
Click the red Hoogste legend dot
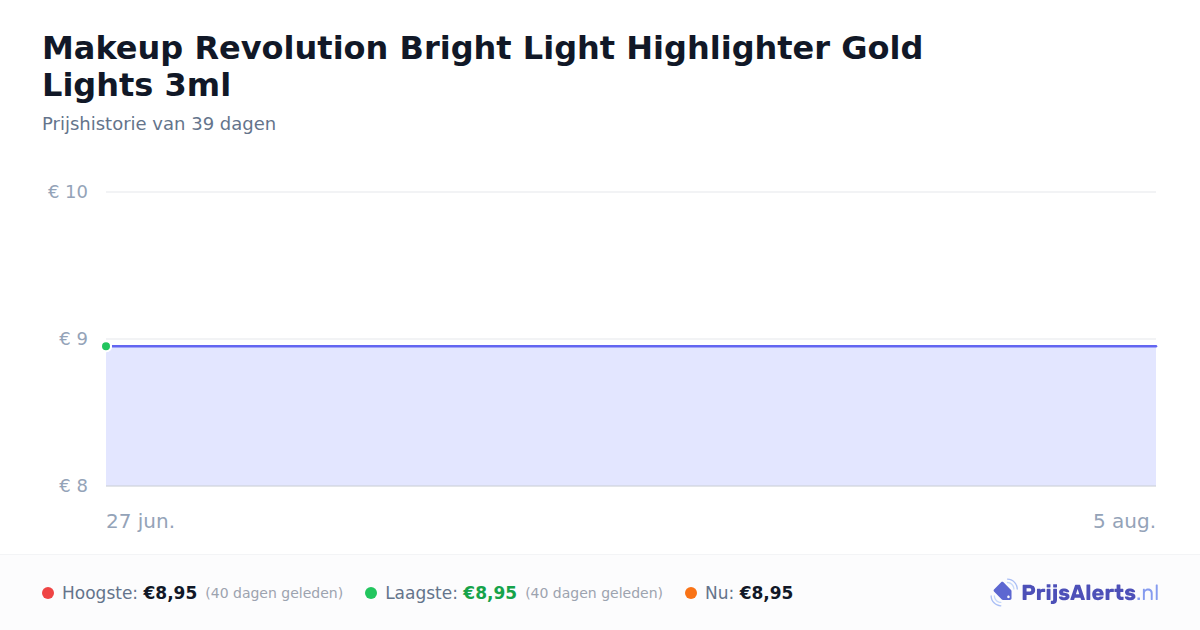coord(48,593)
